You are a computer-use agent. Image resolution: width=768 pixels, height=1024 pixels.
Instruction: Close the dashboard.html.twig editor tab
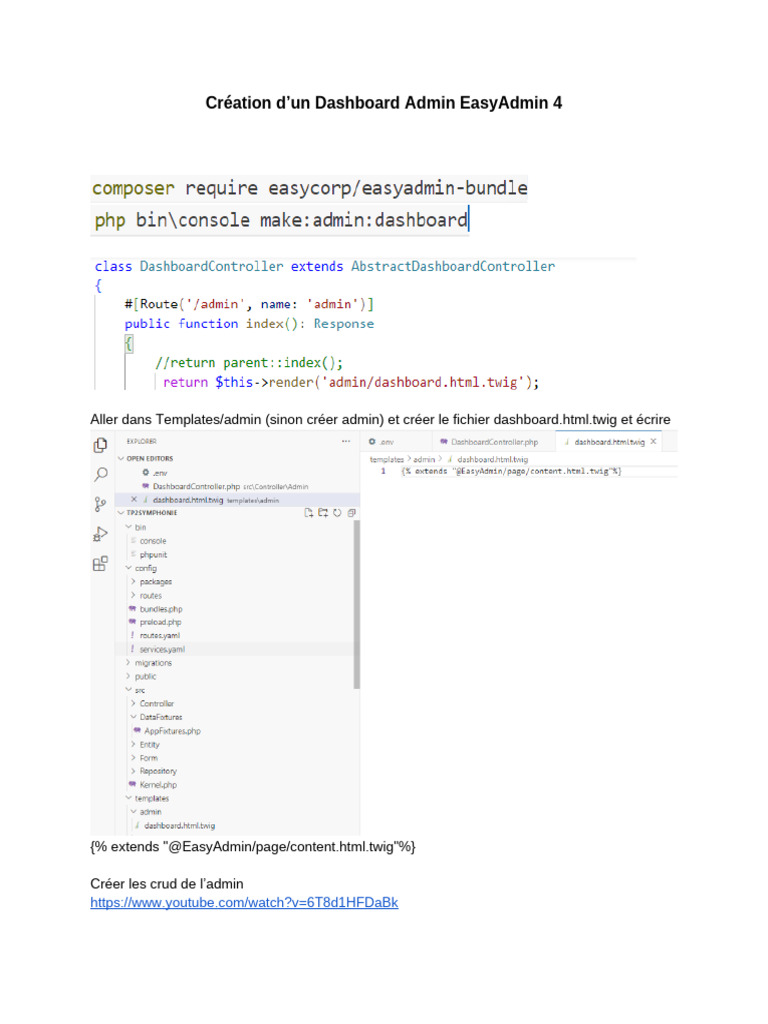pyautogui.click(x=653, y=441)
